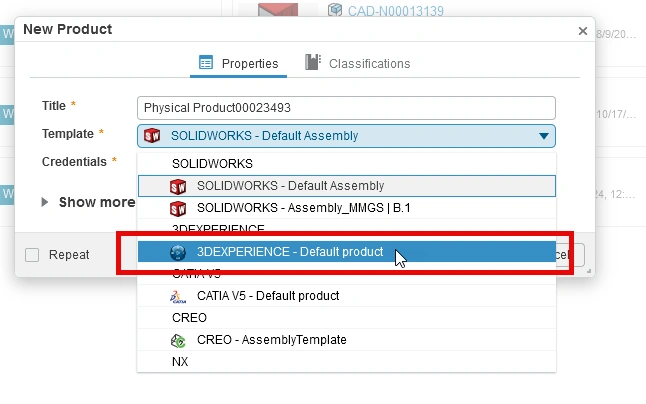646x404 pixels.
Task: Select the Properties tab label
Action: [x=250, y=63]
